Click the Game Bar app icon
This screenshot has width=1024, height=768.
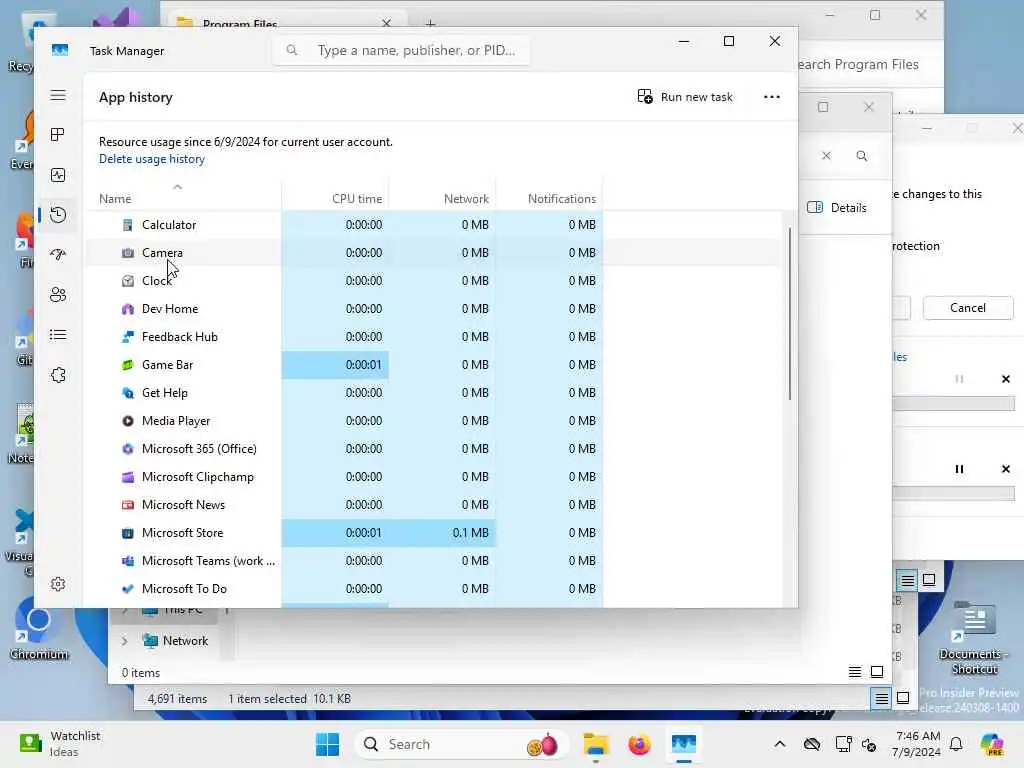click(x=128, y=365)
